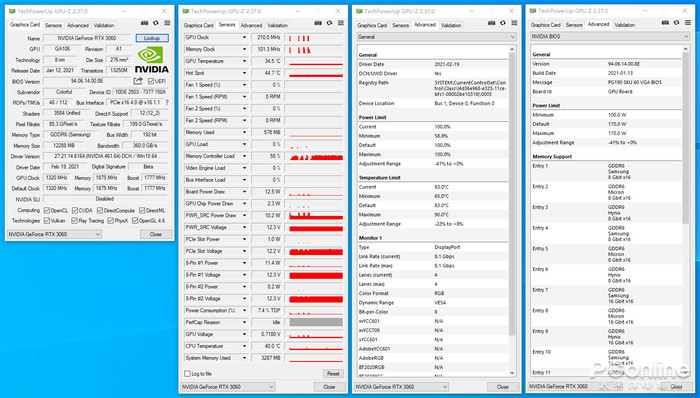700x398 pixels.
Task: Click camera icon in third window (General)
Action: pyautogui.click(x=492, y=23)
